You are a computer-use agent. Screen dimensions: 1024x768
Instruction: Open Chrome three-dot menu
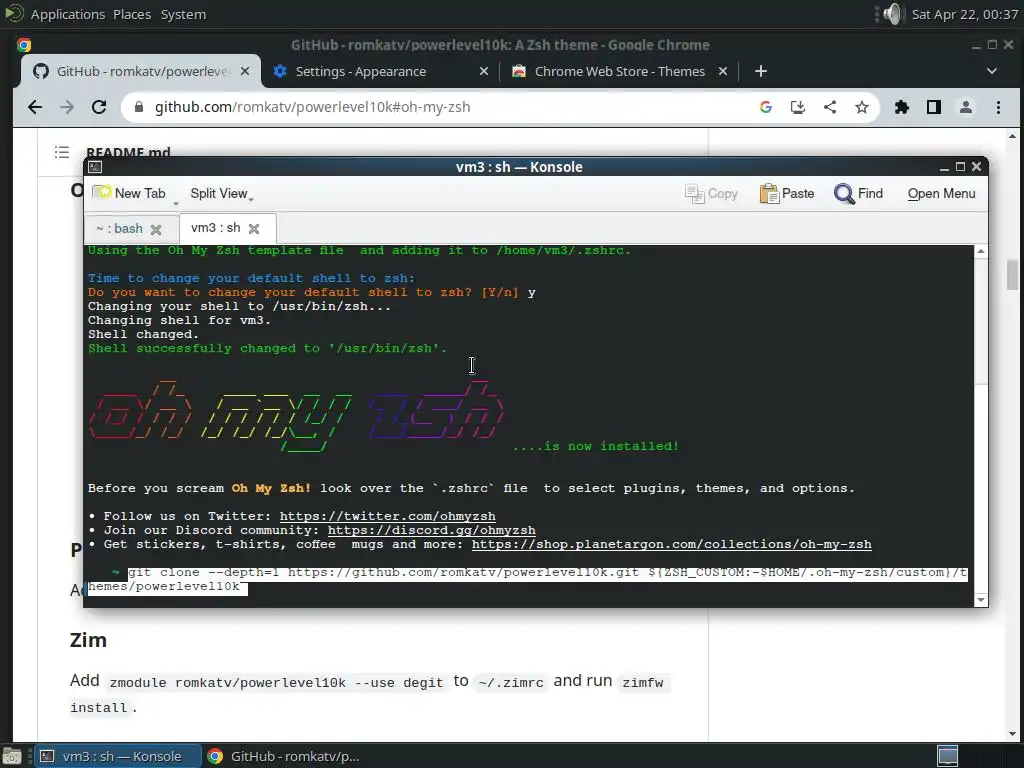point(998,107)
